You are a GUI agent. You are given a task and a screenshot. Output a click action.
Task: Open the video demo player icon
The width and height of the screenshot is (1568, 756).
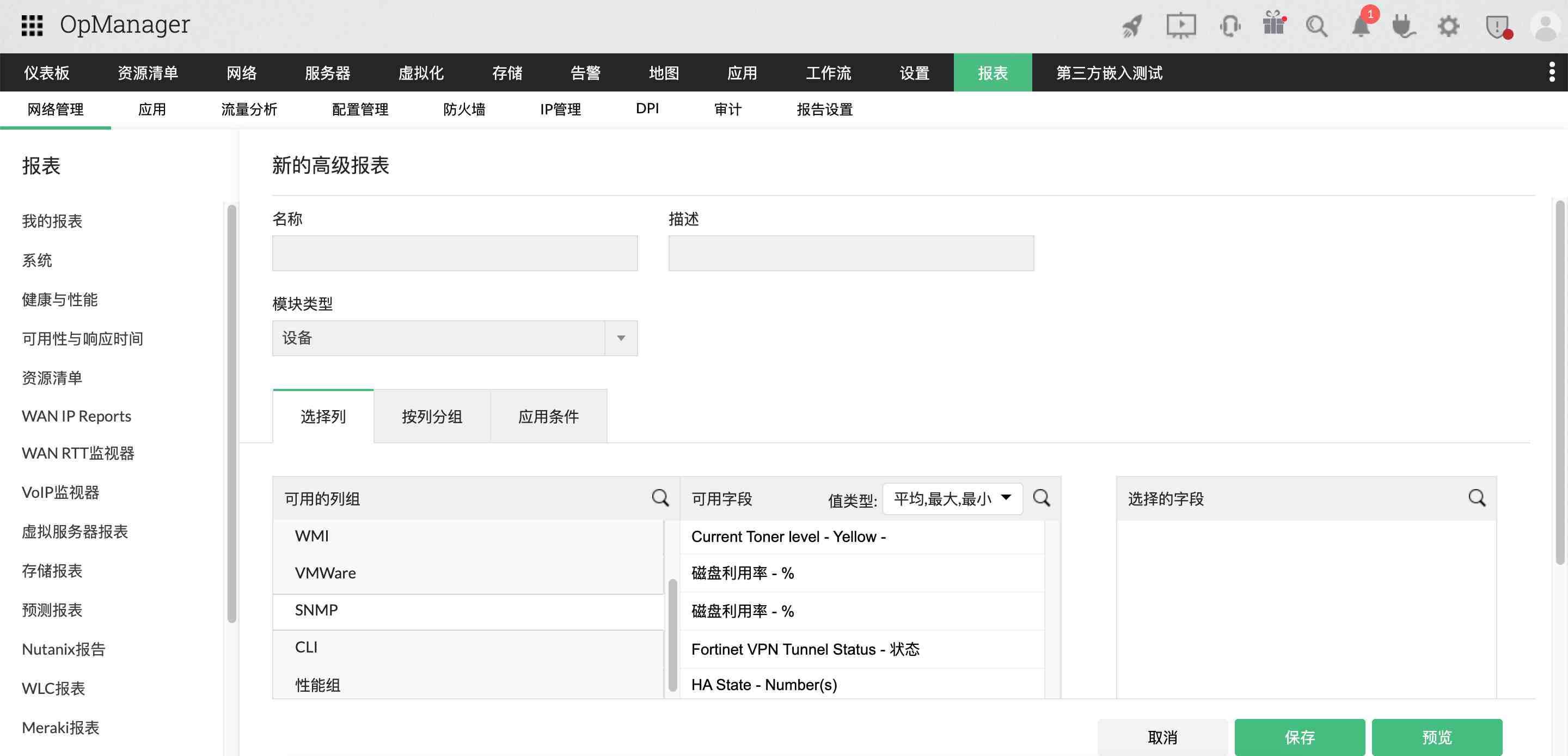pos(1181,26)
